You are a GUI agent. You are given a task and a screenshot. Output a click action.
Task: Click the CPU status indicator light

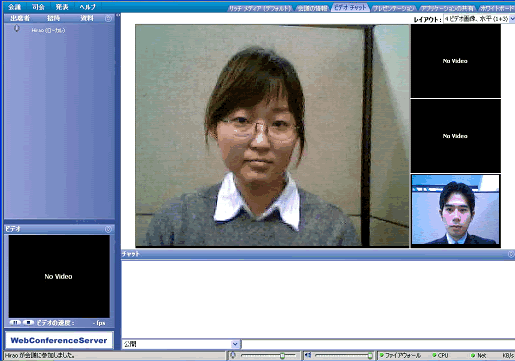[434, 356]
